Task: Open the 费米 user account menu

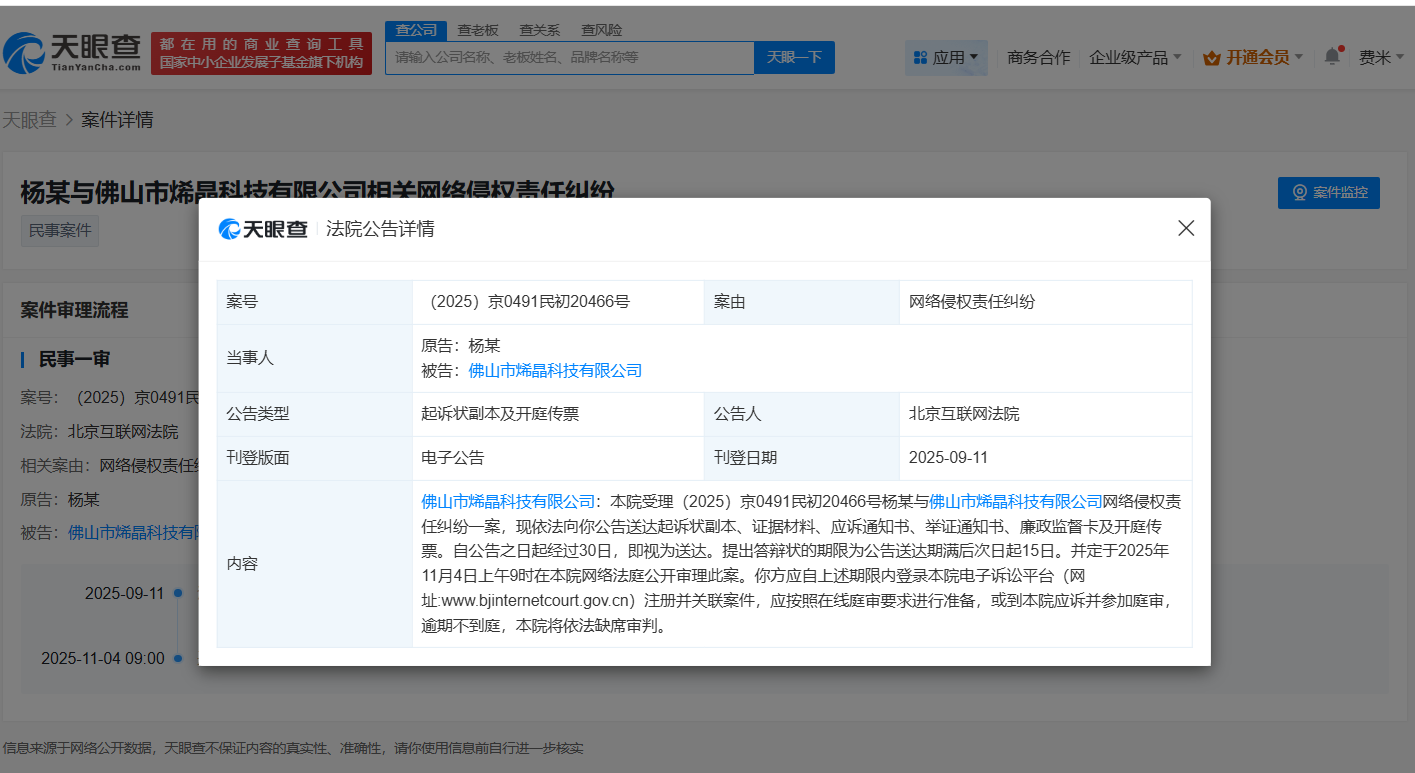Action: coord(1381,57)
